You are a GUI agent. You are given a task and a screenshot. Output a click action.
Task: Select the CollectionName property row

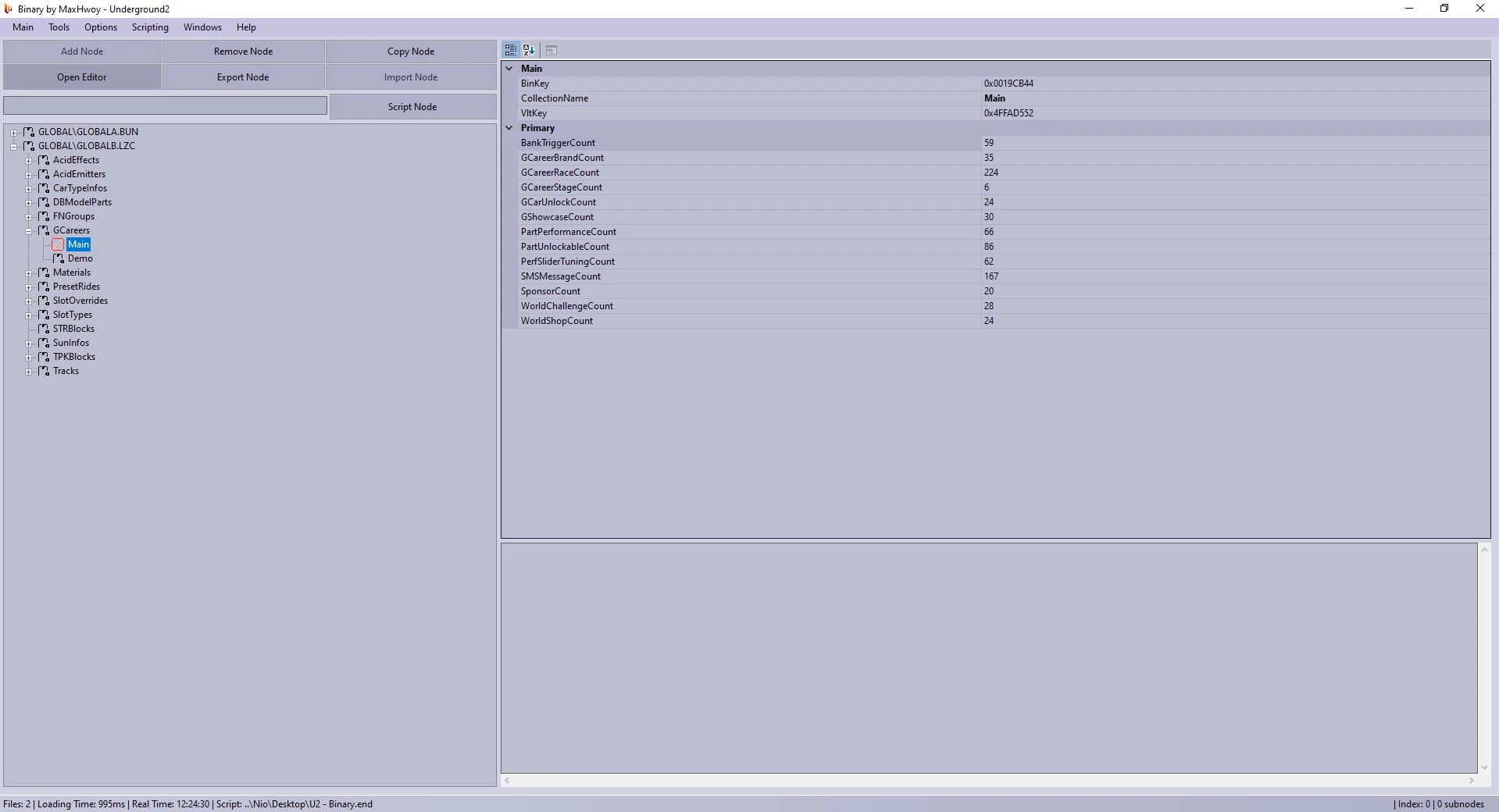point(1004,98)
